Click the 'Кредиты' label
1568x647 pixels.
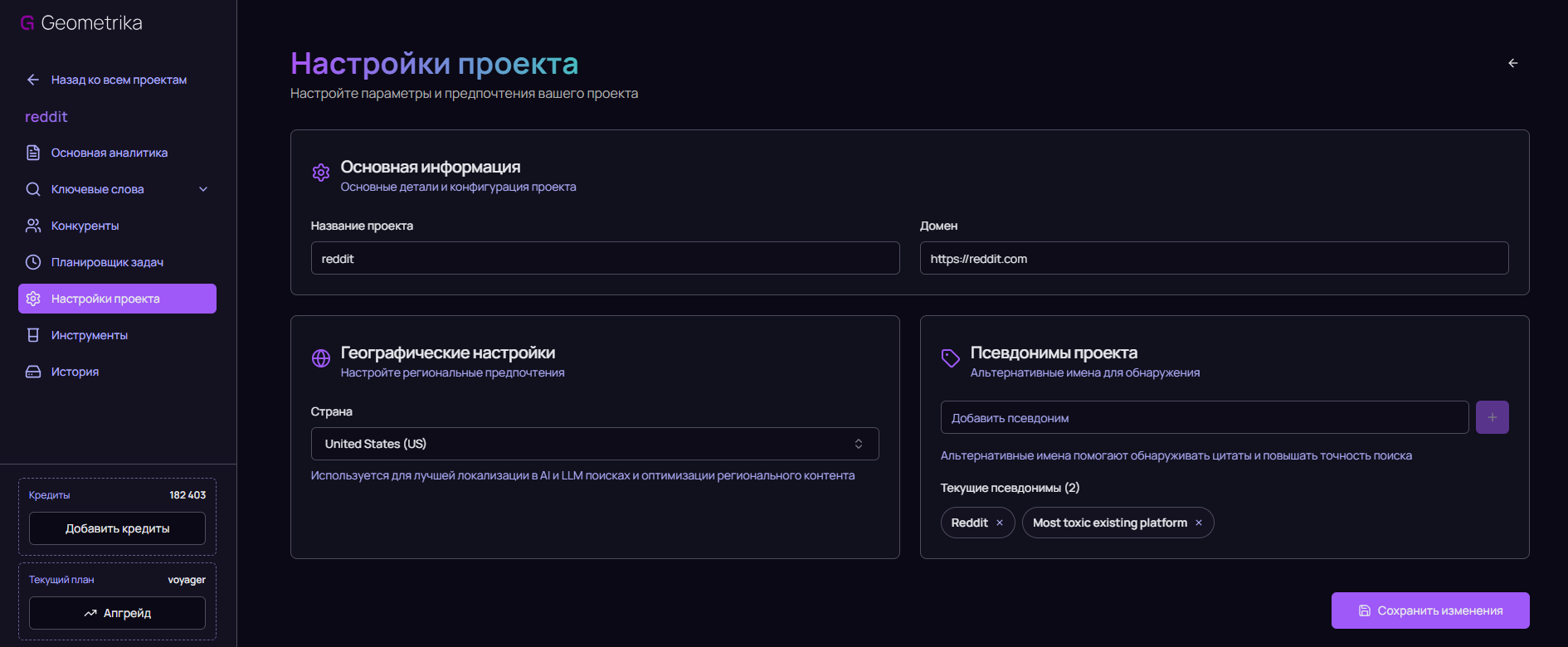coord(50,495)
